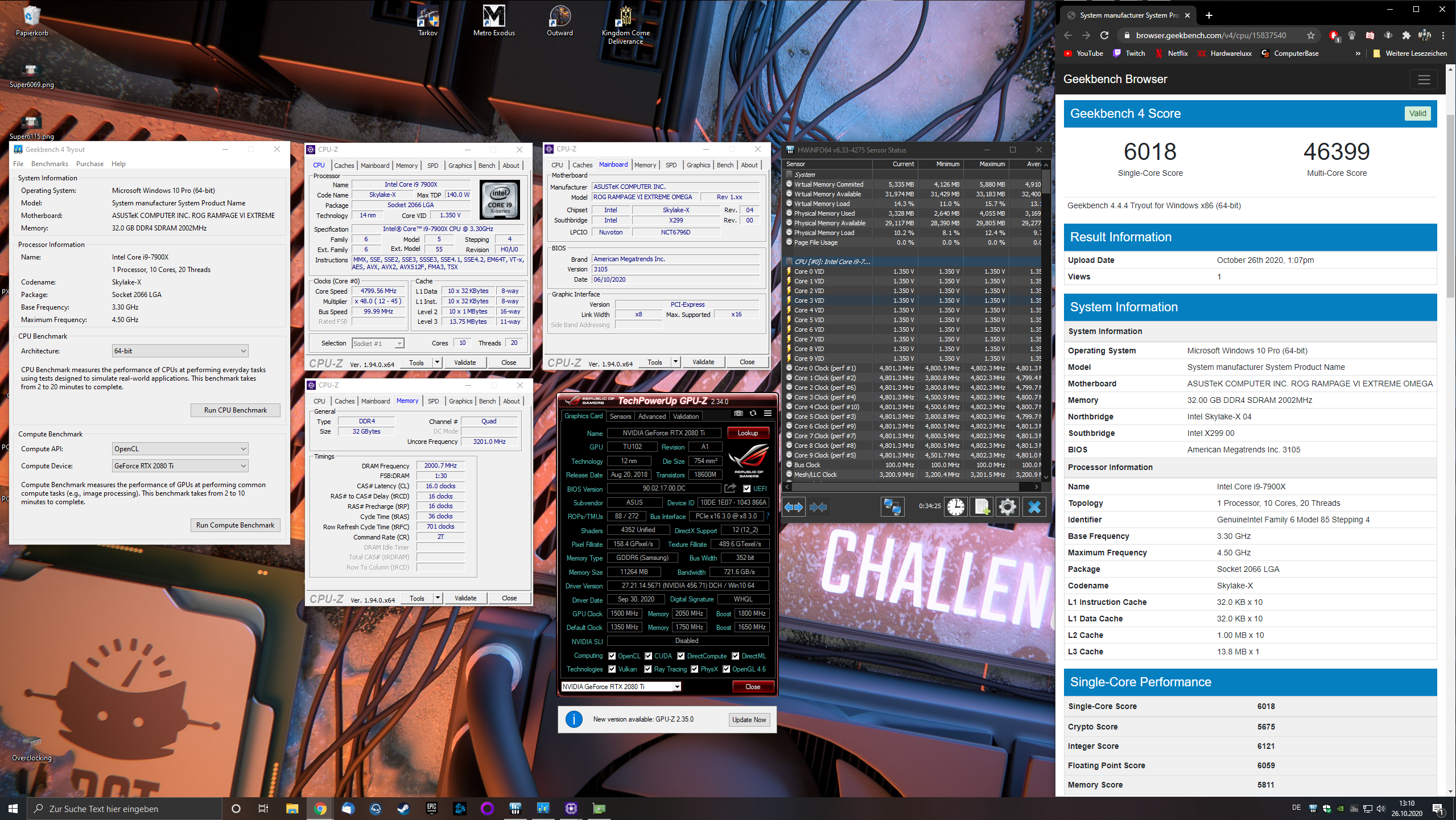Toggle Ray Tracing checkbox in GPU-Z
This screenshot has width=1456, height=820.
pos(648,669)
